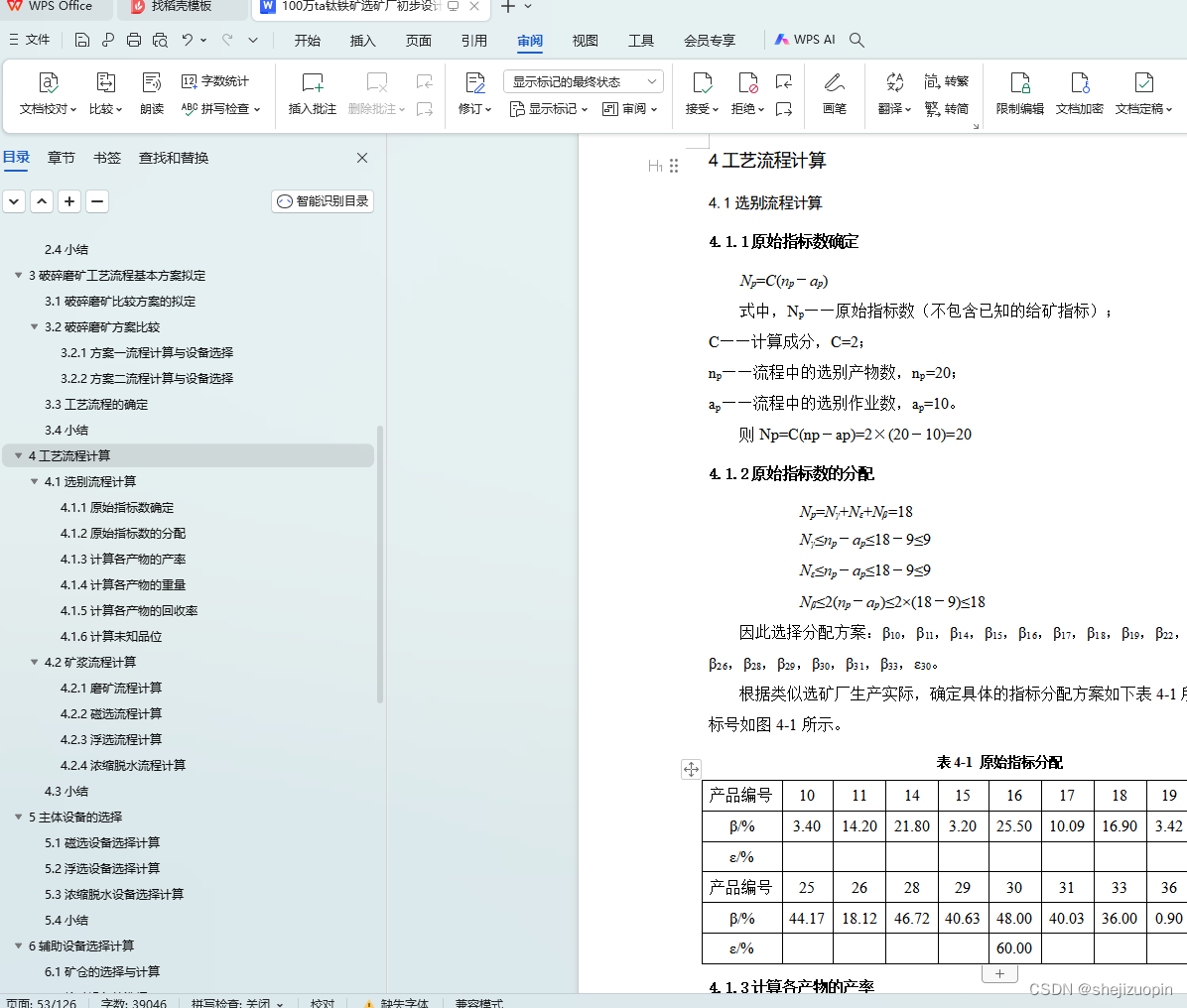Click the outline minus button
This screenshot has width=1187, height=1008.
coord(97,201)
